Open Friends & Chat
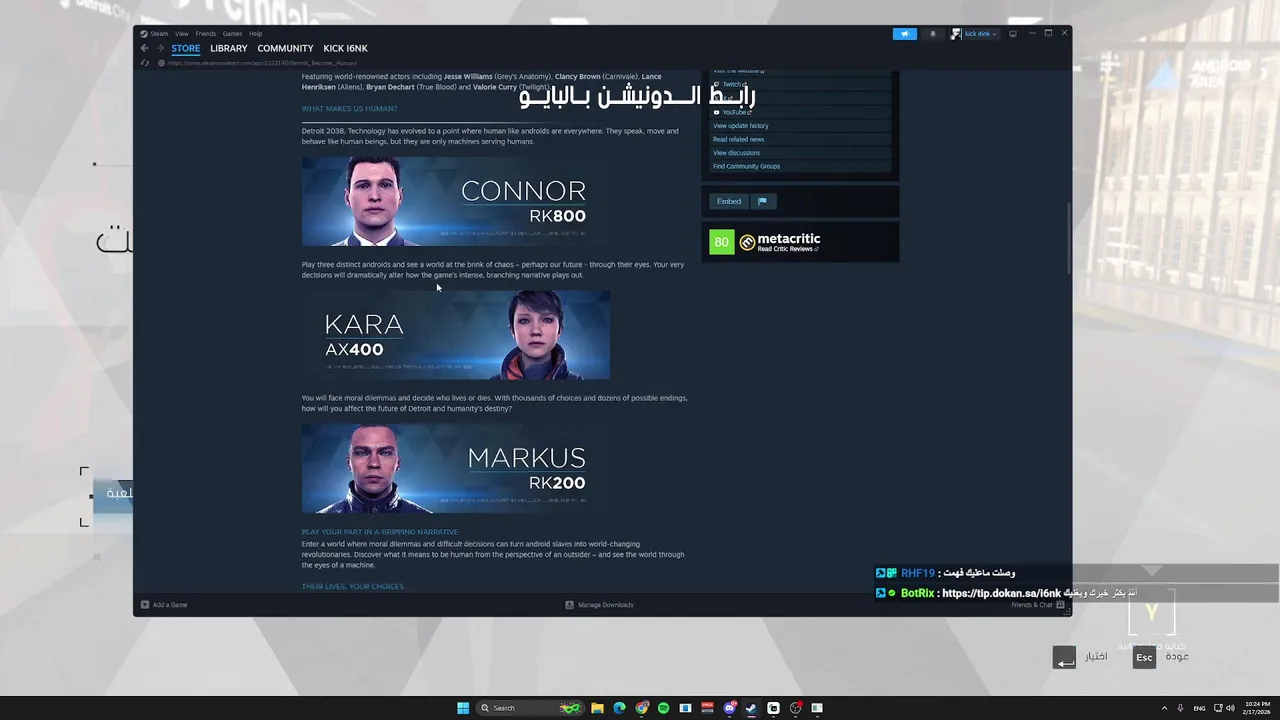The image size is (1280, 720). tap(1037, 605)
